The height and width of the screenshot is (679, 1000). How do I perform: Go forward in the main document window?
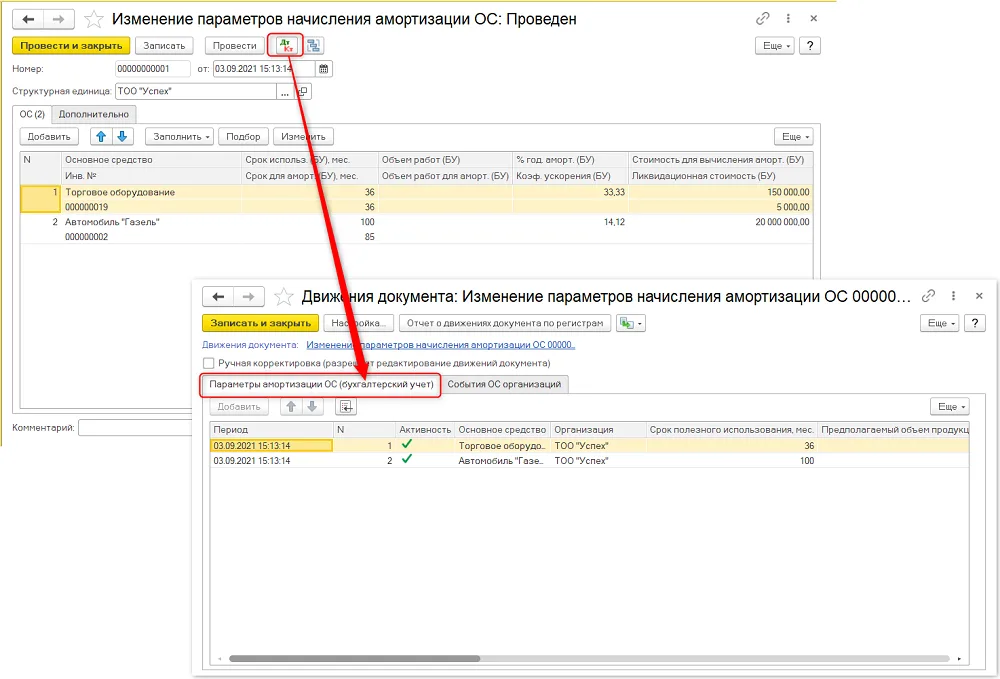[59, 19]
